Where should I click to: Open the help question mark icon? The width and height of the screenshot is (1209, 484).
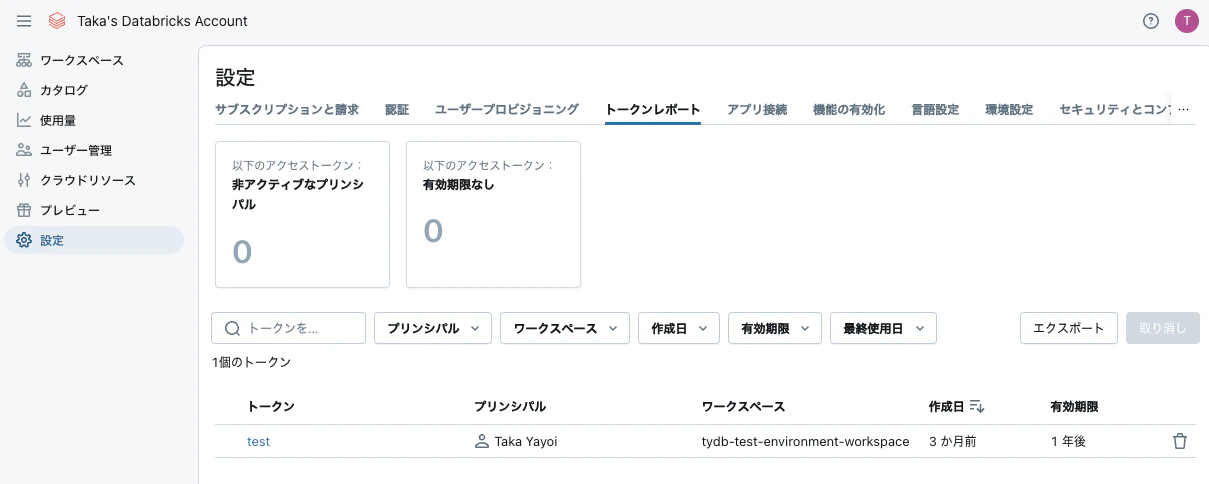click(1151, 21)
